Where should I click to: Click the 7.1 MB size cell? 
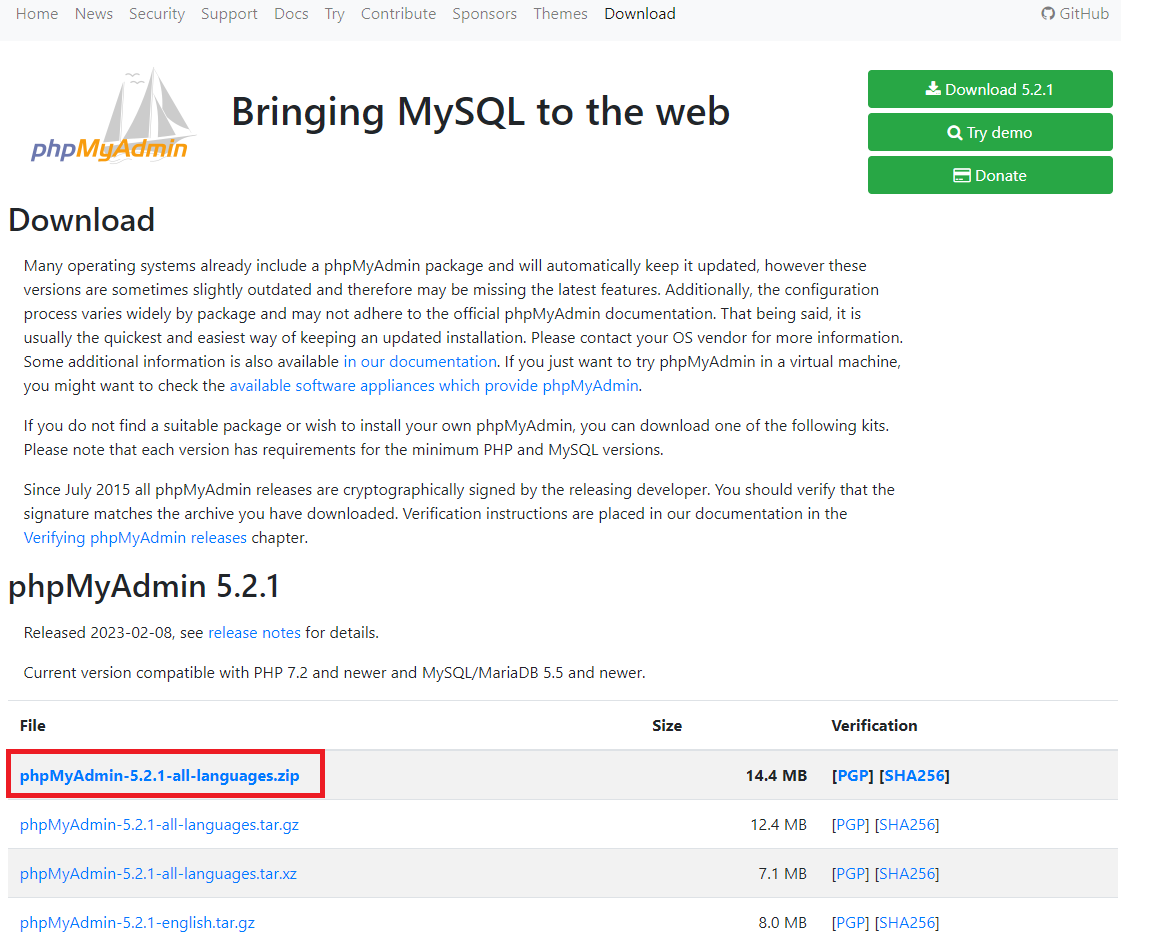pos(782,873)
